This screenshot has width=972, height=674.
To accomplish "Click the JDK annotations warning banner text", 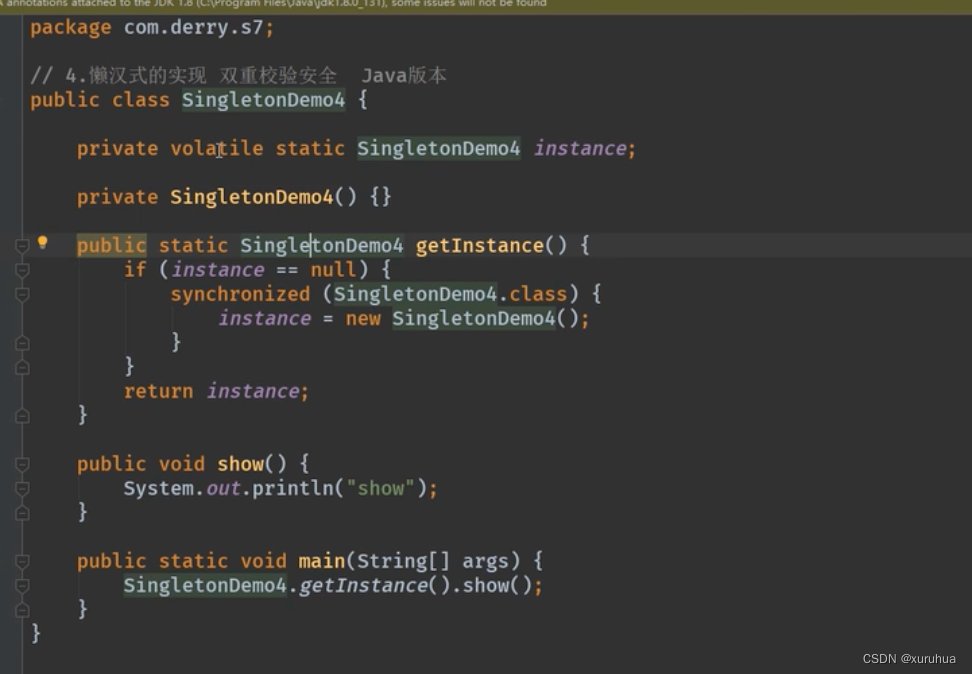I will click(274, 4).
